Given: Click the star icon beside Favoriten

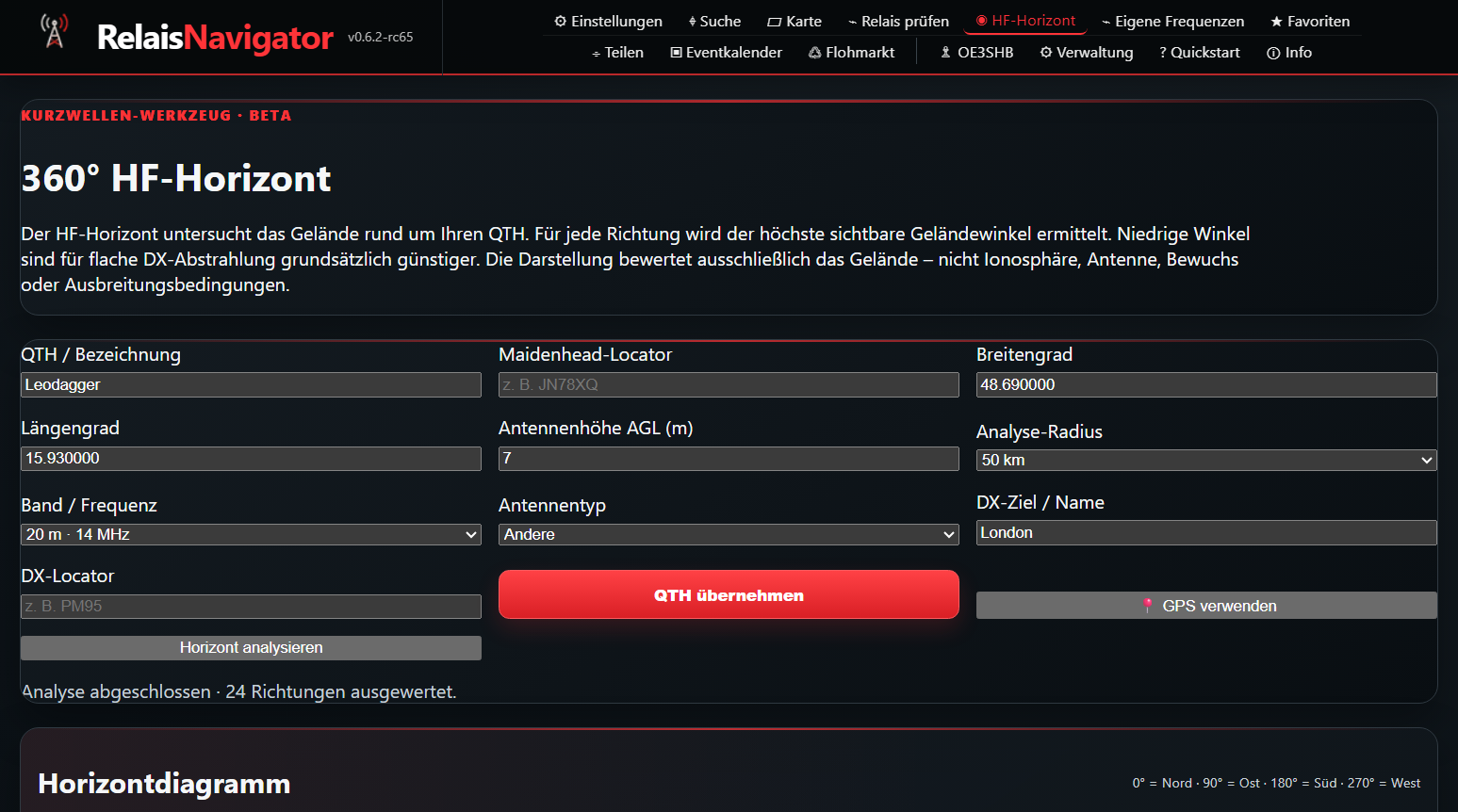Looking at the screenshot, I should (1276, 22).
